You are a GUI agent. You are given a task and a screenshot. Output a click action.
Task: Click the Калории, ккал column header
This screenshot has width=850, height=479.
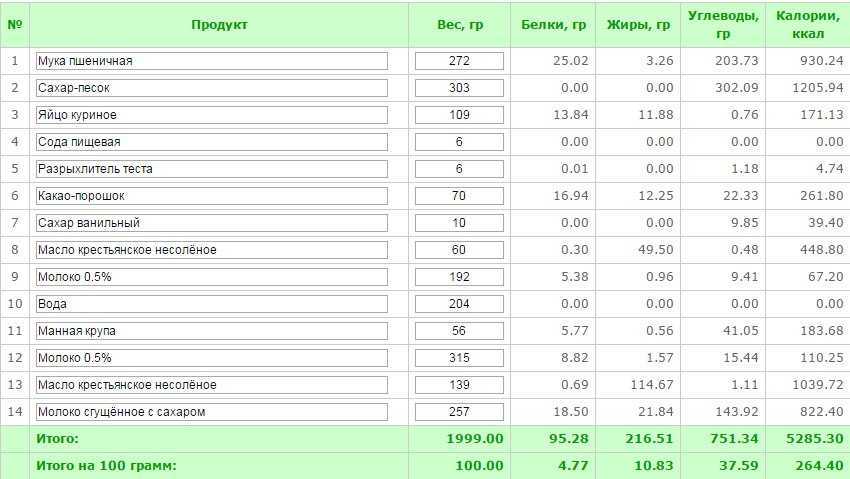pyautogui.click(x=808, y=24)
